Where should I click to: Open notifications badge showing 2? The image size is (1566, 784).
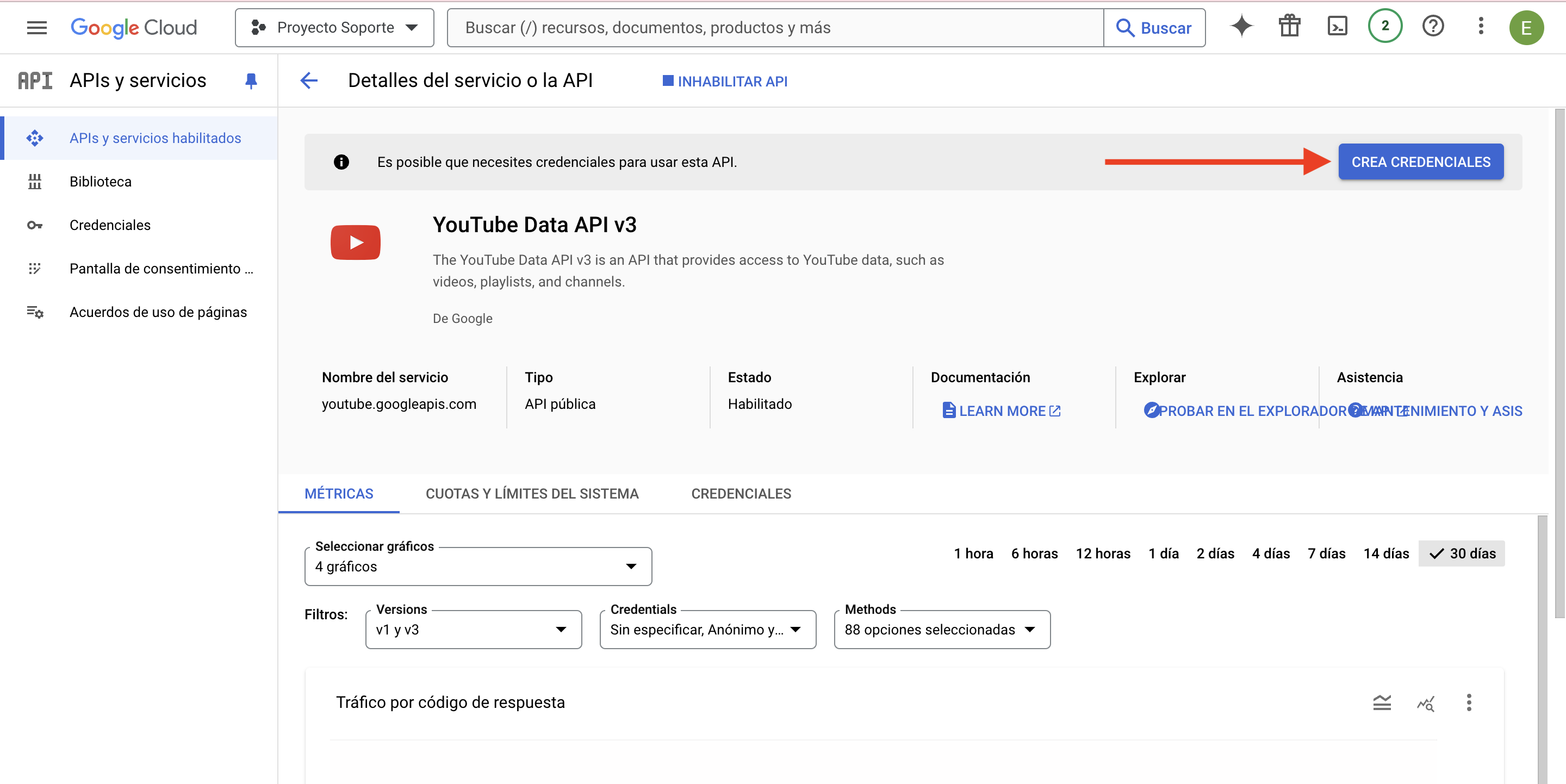[1385, 27]
